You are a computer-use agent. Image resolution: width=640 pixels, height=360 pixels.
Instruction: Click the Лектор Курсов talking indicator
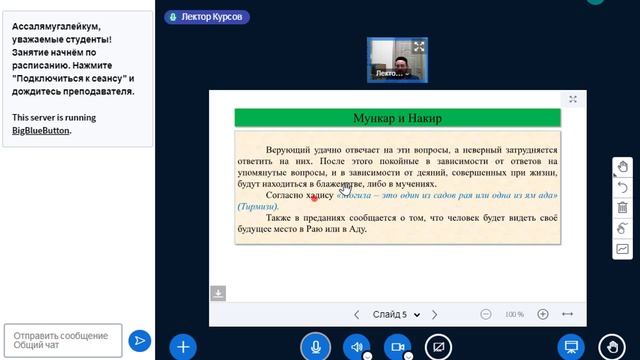pos(207,17)
